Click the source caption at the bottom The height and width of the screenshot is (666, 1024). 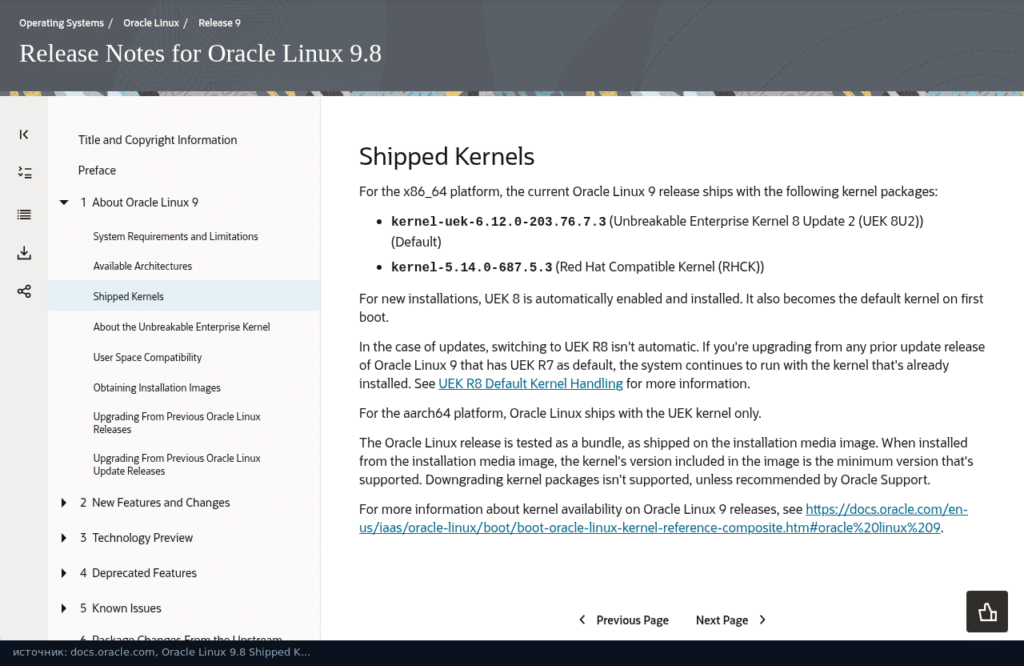coord(161,652)
